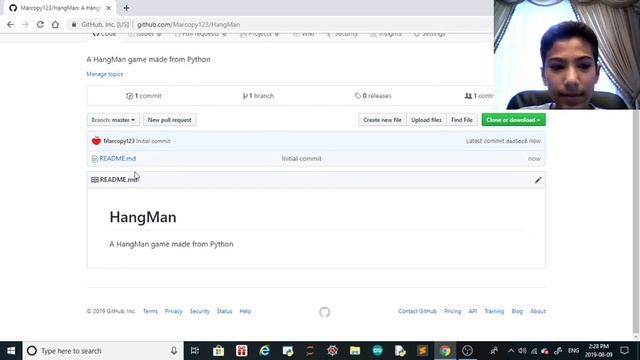Open Microsoft Store from the taskbar
The image size is (640, 360).
coord(218,351)
